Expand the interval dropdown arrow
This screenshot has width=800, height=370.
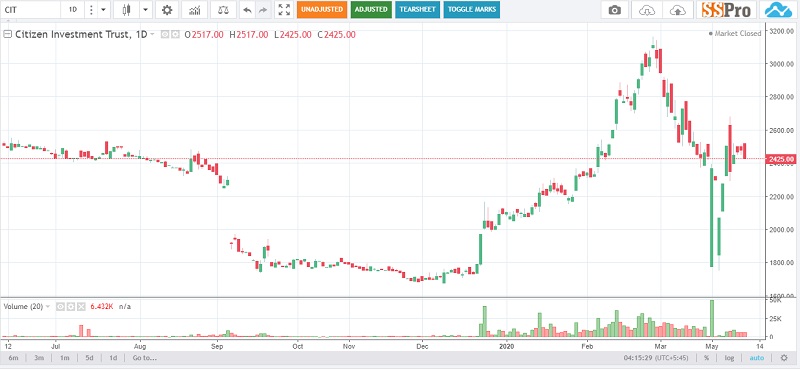tap(104, 10)
